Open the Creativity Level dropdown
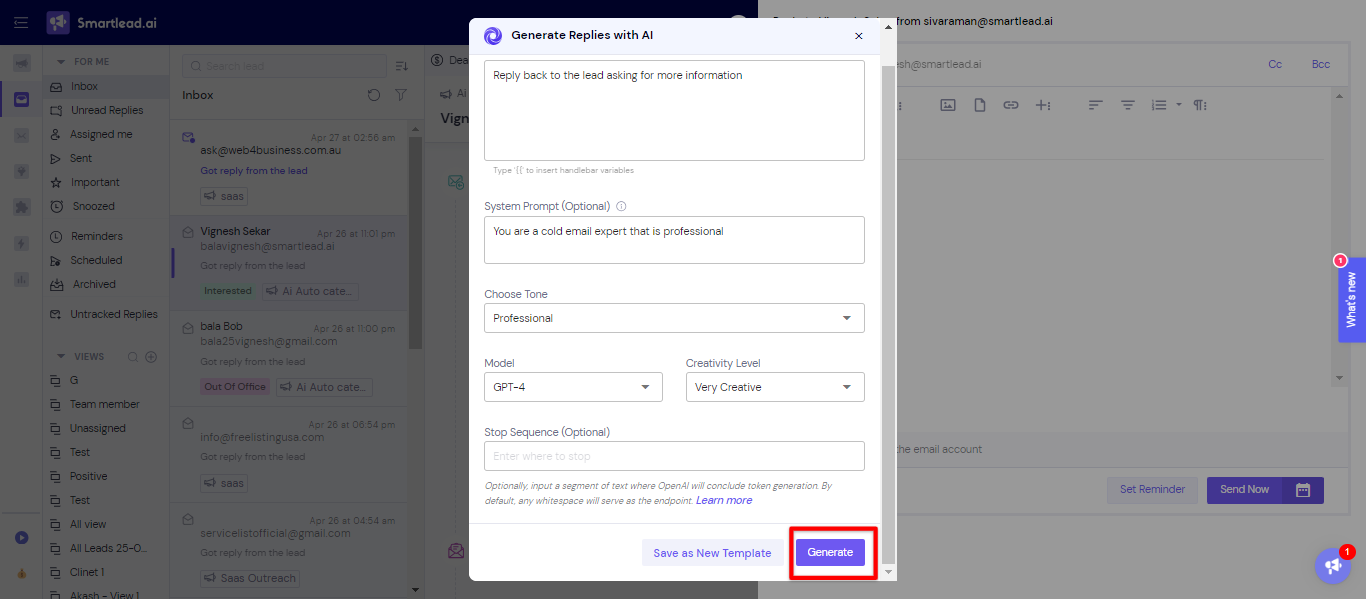This screenshot has height=599, width=1366. point(775,387)
